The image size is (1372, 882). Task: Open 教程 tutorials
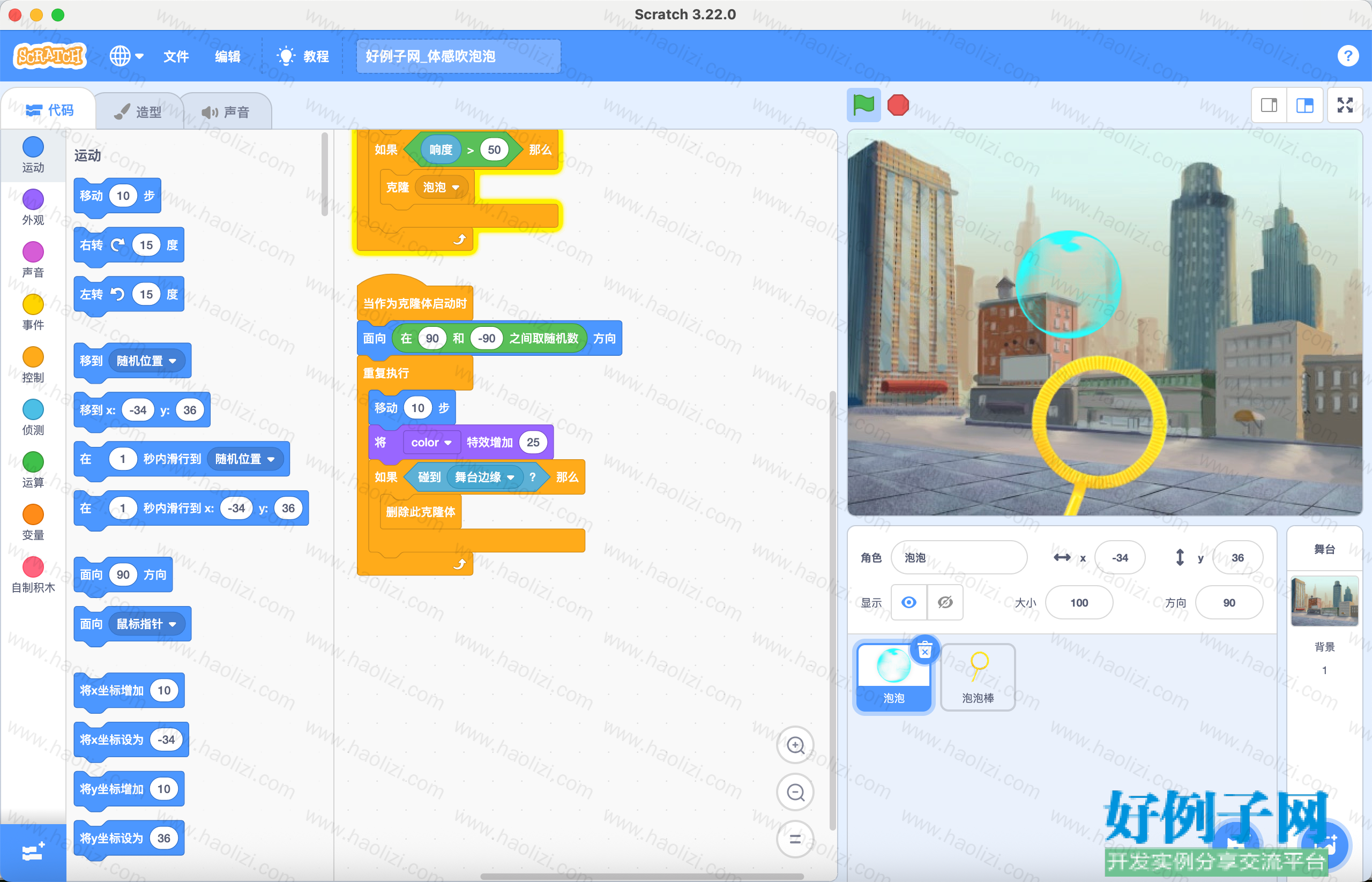click(302, 56)
